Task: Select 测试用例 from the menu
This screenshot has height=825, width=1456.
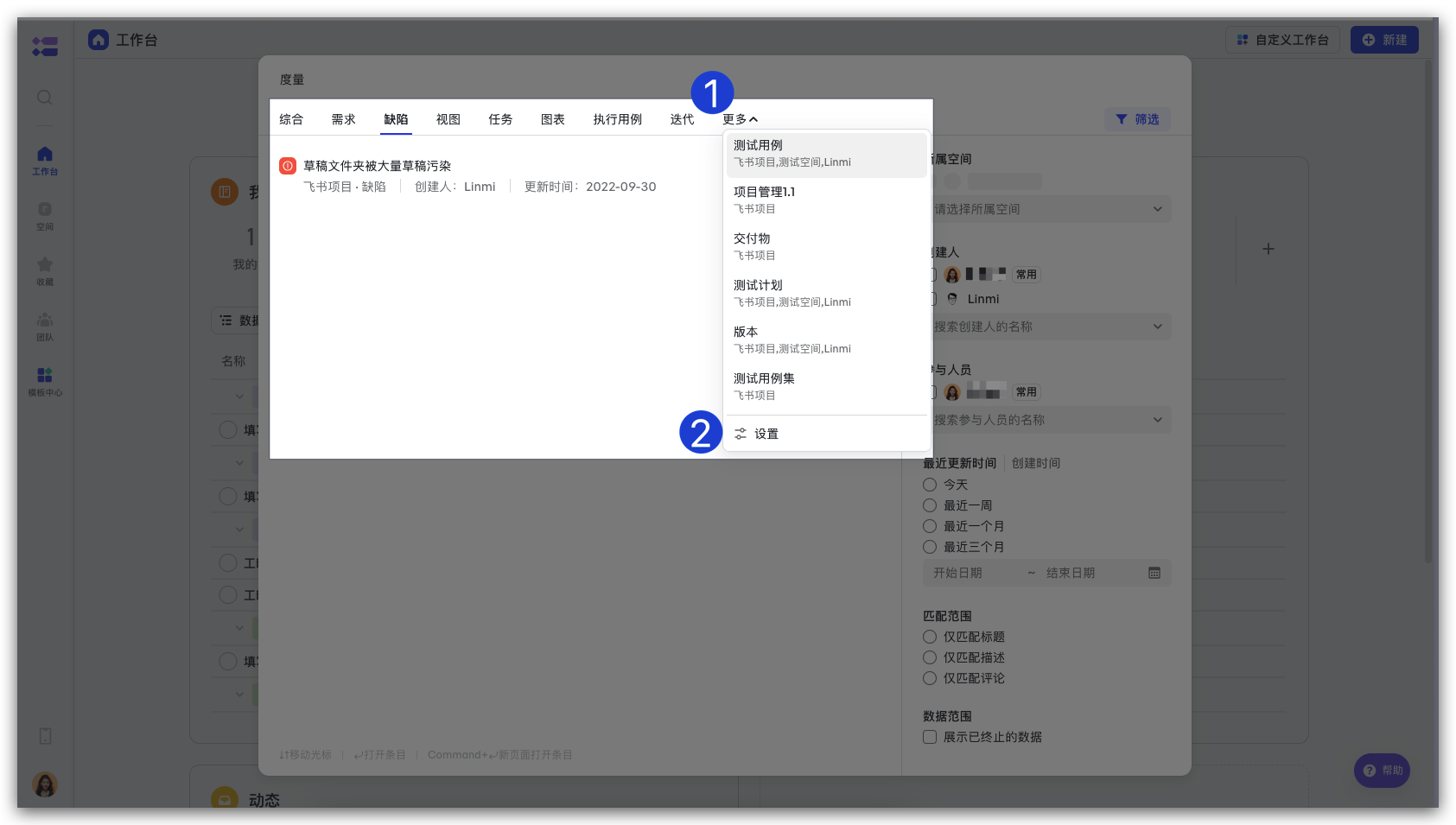Action: (827, 154)
